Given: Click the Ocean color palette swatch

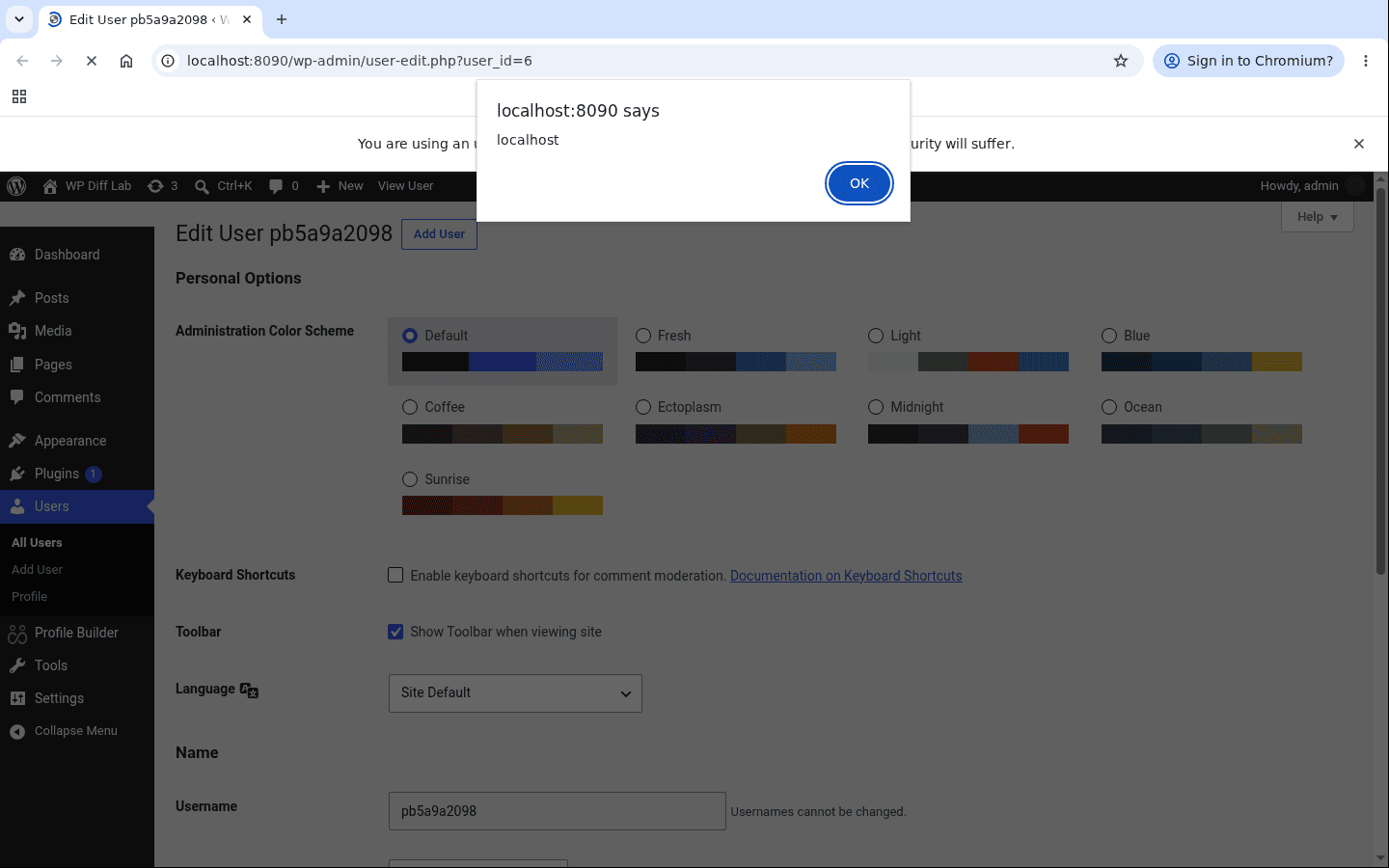Looking at the screenshot, I should (1202, 434).
